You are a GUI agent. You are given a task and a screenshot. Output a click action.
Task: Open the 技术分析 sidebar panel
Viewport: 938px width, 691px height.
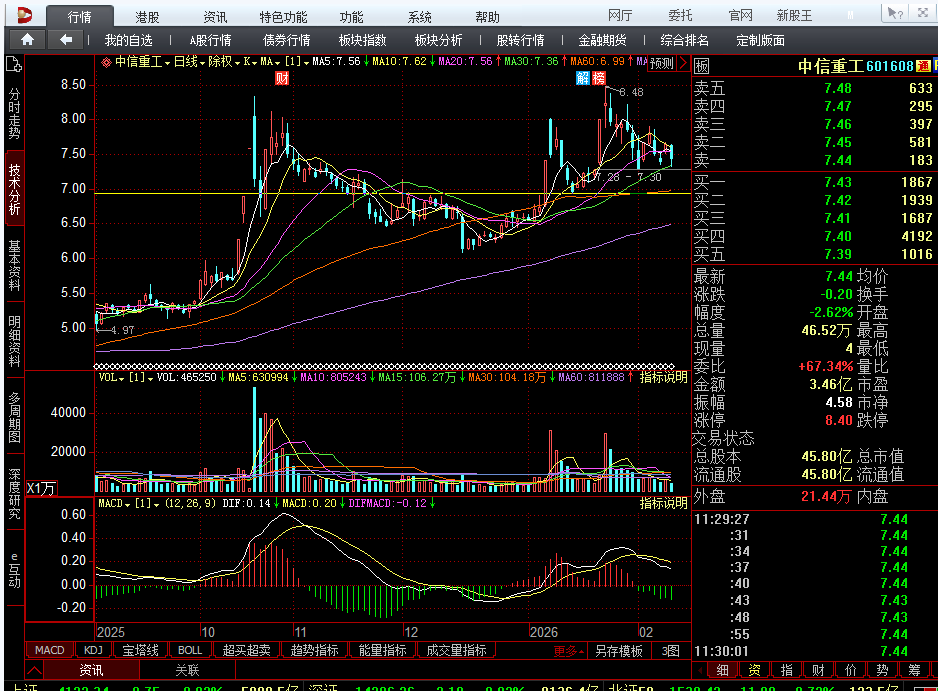tap(14, 189)
